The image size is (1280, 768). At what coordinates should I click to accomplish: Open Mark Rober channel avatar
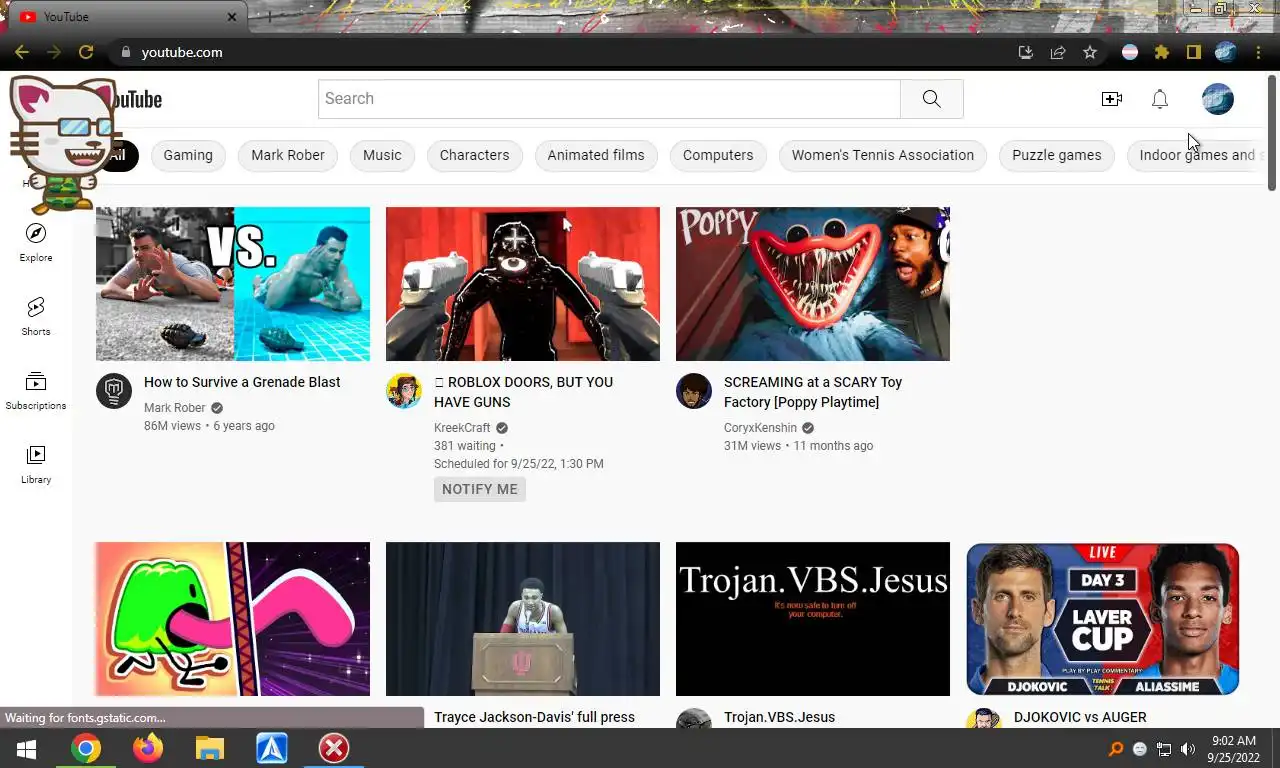click(x=114, y=391)
